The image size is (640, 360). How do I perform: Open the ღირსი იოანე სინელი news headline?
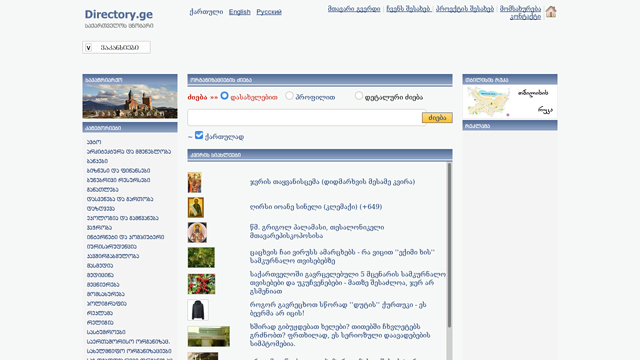(316, 207)
